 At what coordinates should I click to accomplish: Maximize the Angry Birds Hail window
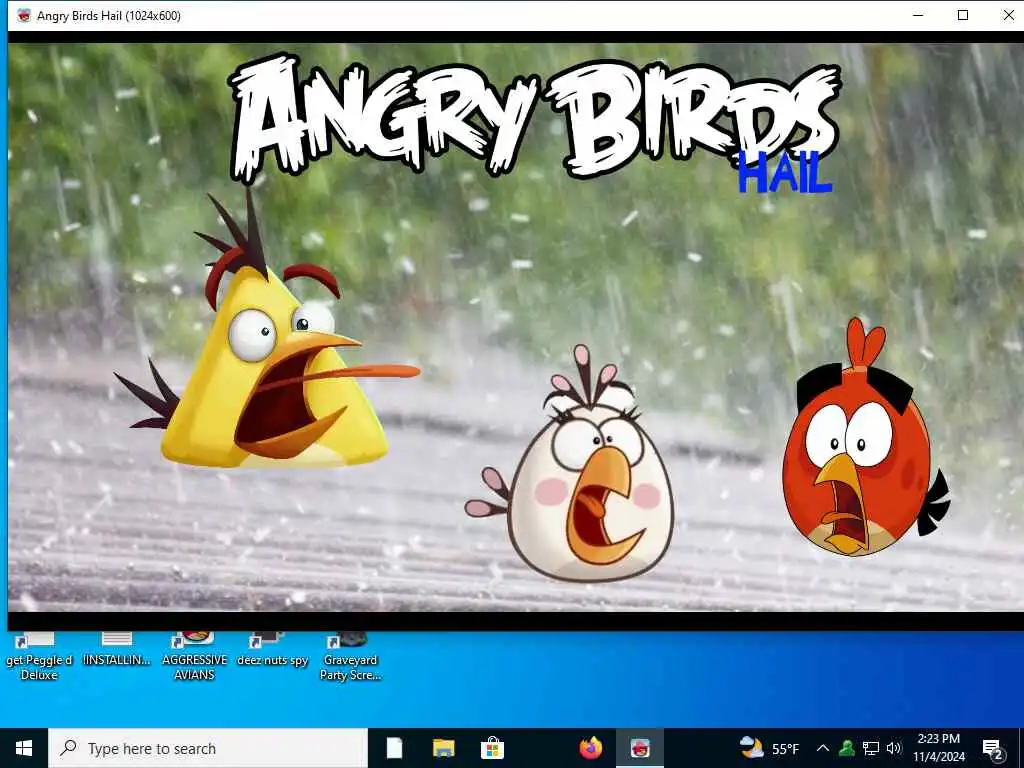tap(963, 15)
